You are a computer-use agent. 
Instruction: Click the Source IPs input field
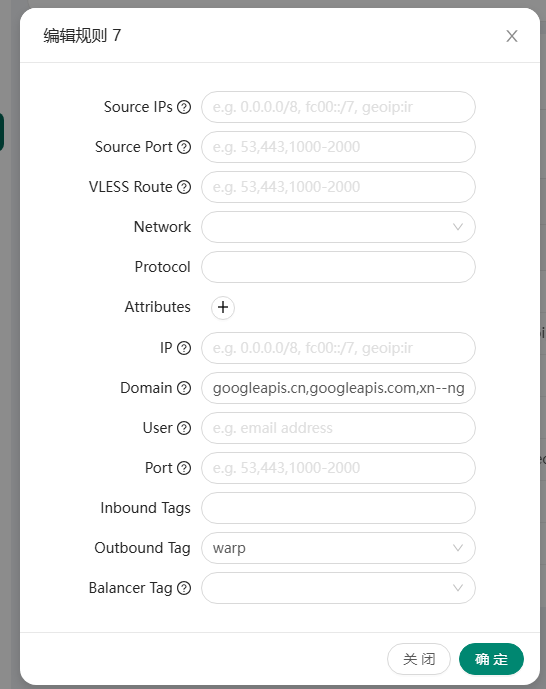coord(338,107)
